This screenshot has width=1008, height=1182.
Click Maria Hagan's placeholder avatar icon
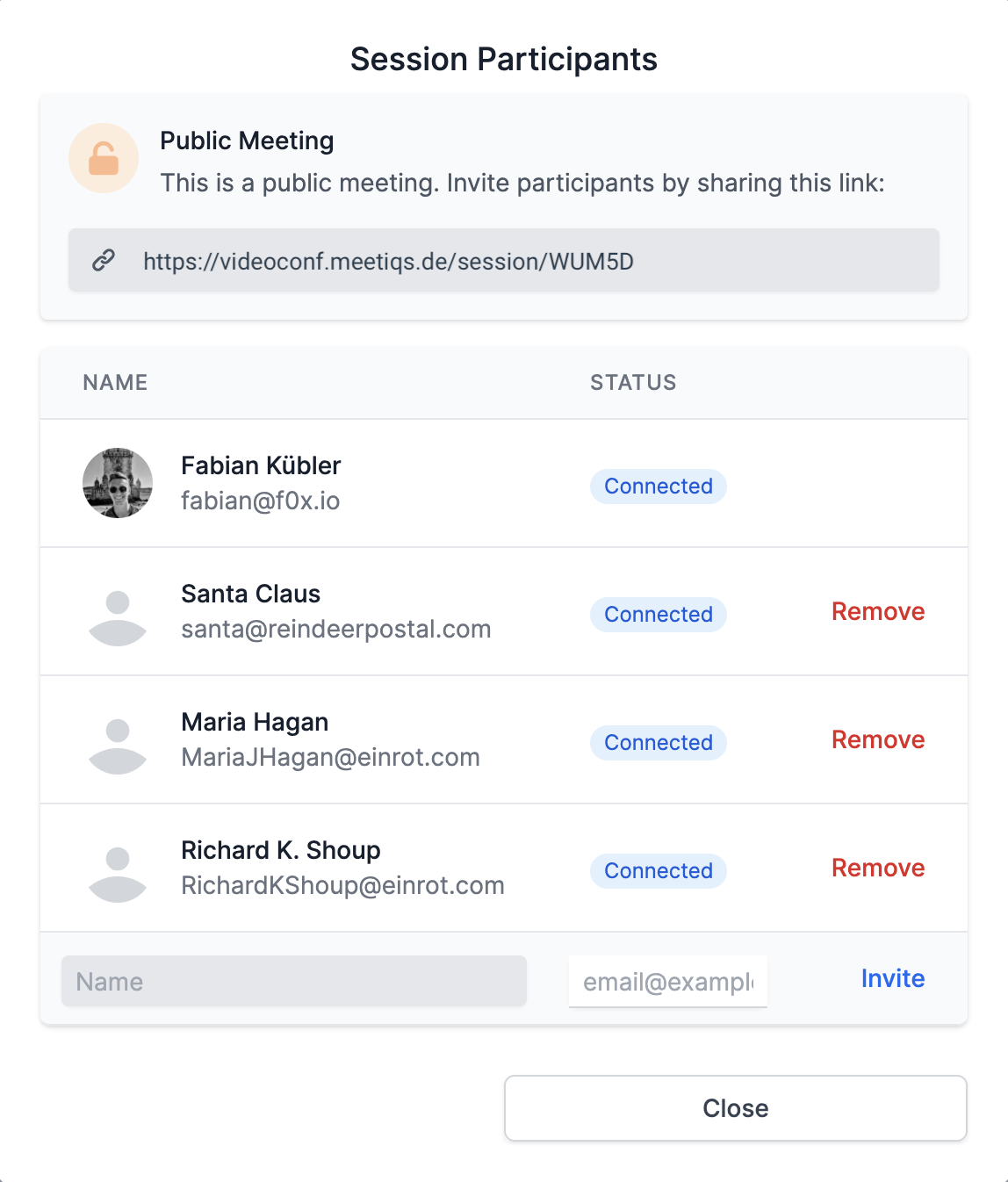point(118,746)
